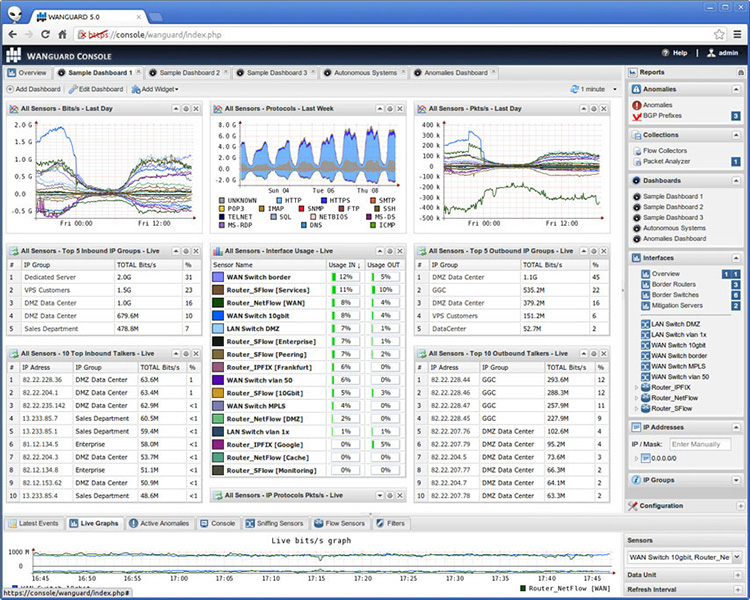Open the Latest Events bottom tab

(x=33, y=523)
